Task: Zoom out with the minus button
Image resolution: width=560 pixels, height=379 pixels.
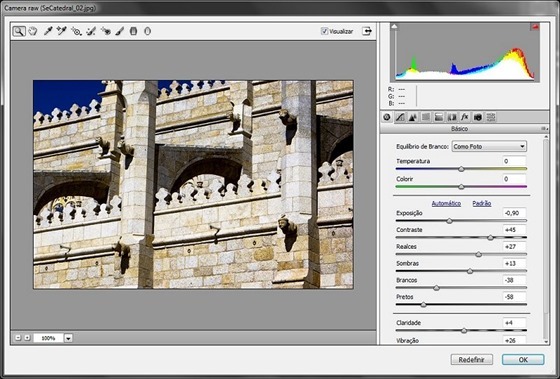Action: coord(18,338)
